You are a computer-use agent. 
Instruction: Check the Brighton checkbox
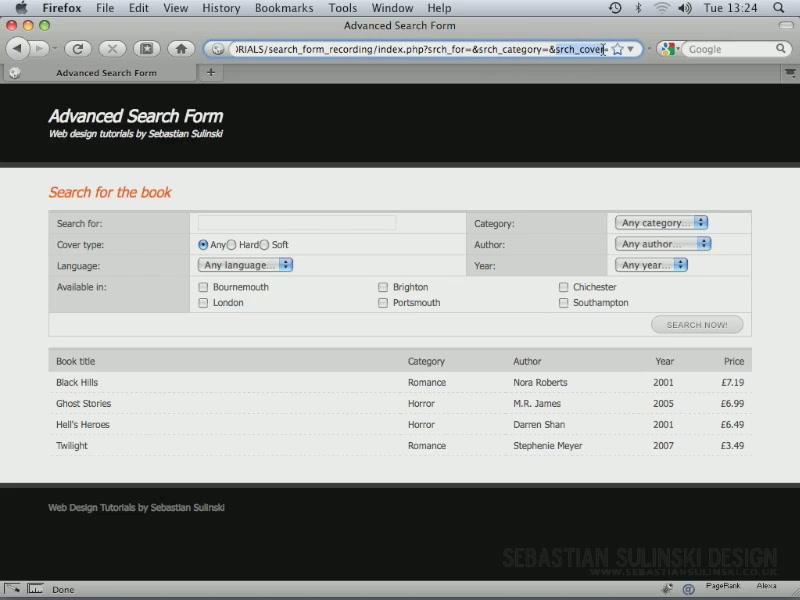(x=383, y=287)
